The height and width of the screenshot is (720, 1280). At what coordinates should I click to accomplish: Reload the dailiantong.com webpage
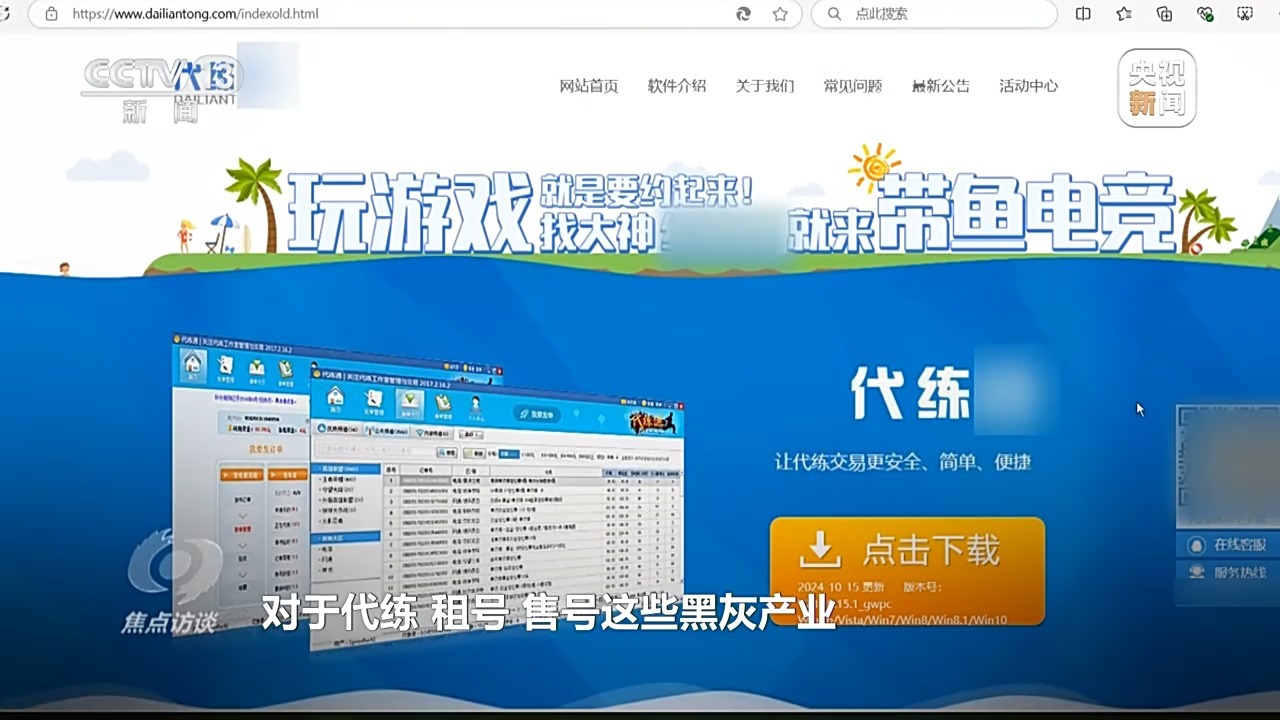(743, 14)
